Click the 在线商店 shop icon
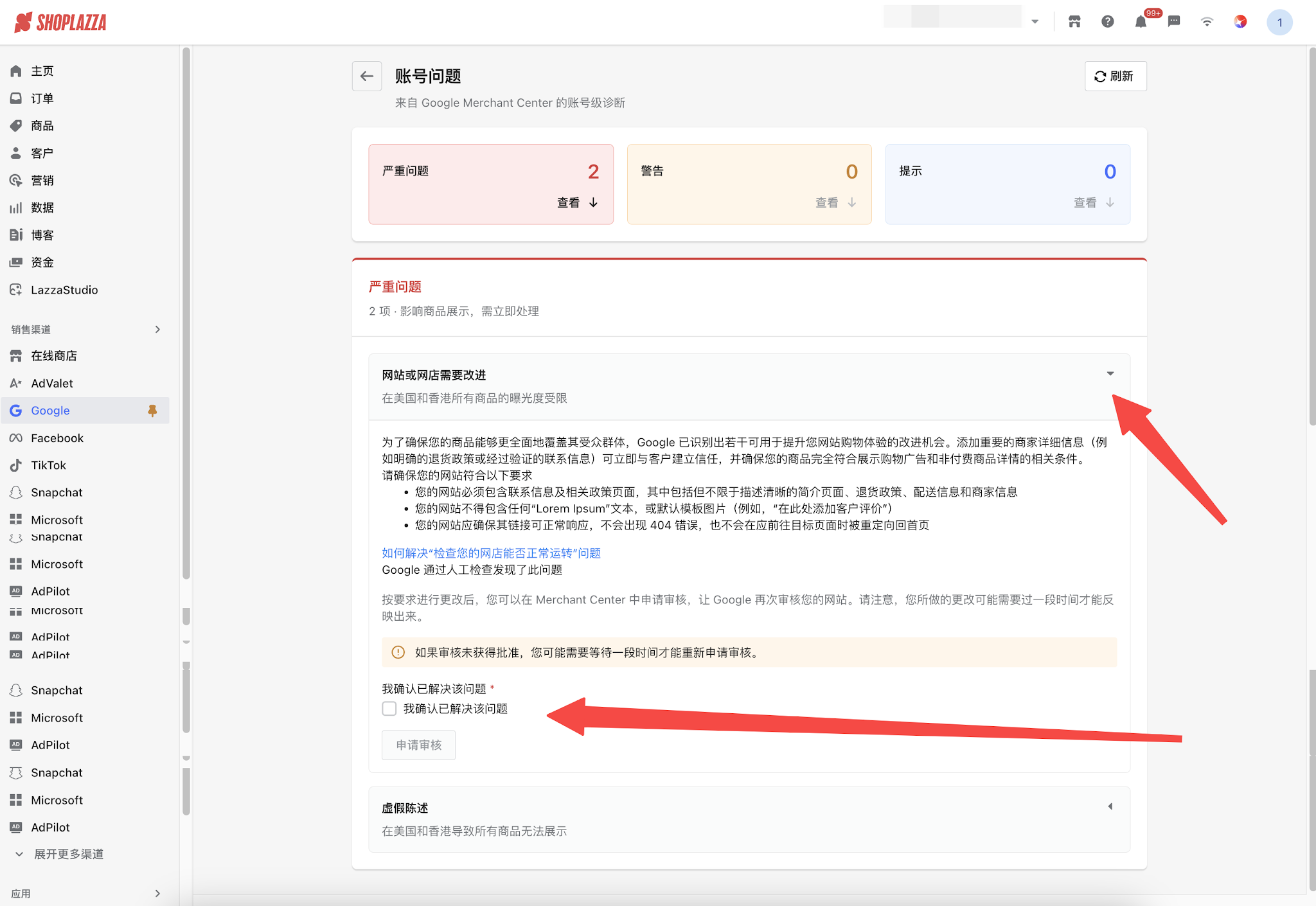Screen dimensions: 1316x906 16,356
